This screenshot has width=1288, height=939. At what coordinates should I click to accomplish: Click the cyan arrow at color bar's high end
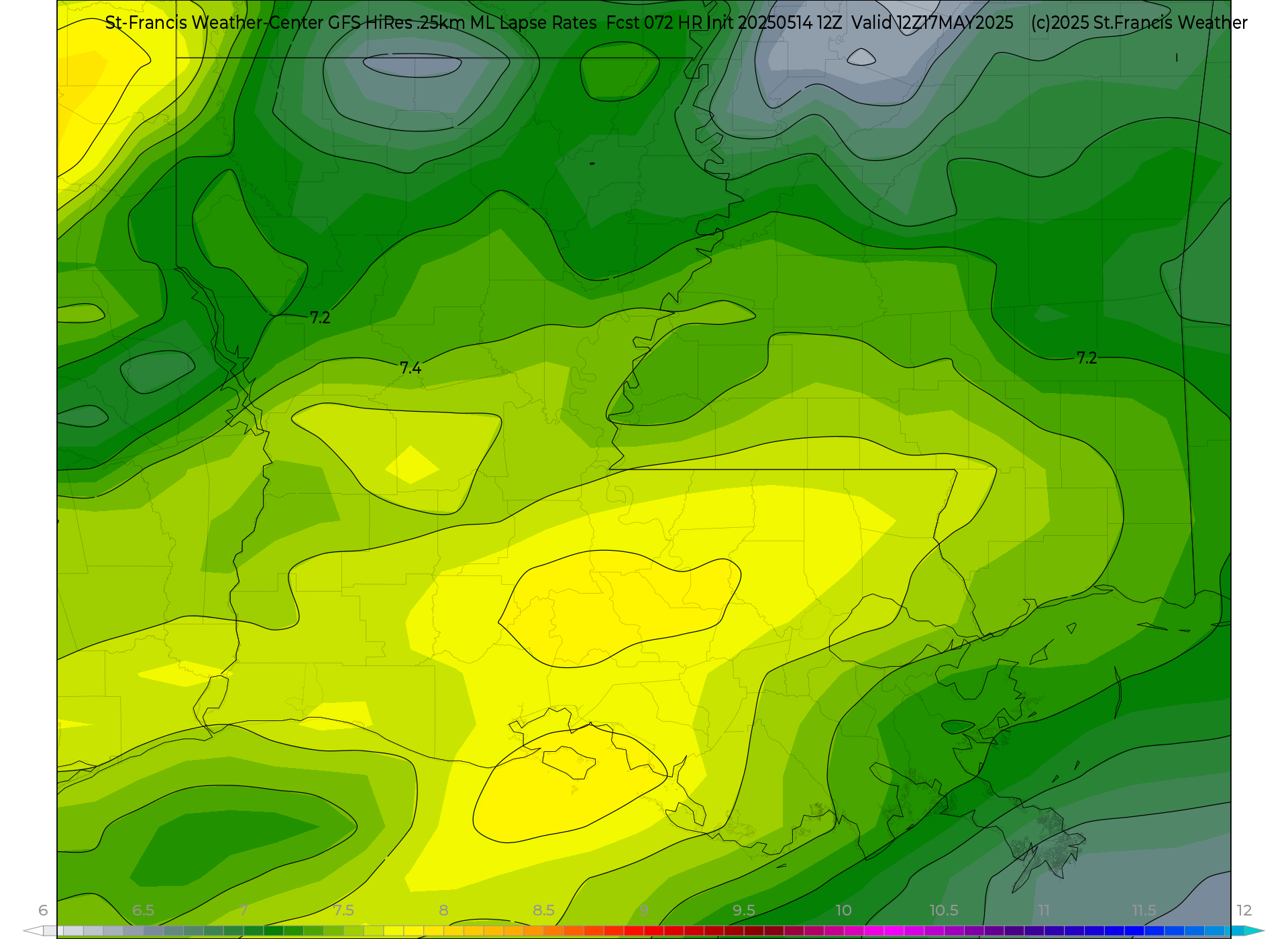tap(1254, 931)
